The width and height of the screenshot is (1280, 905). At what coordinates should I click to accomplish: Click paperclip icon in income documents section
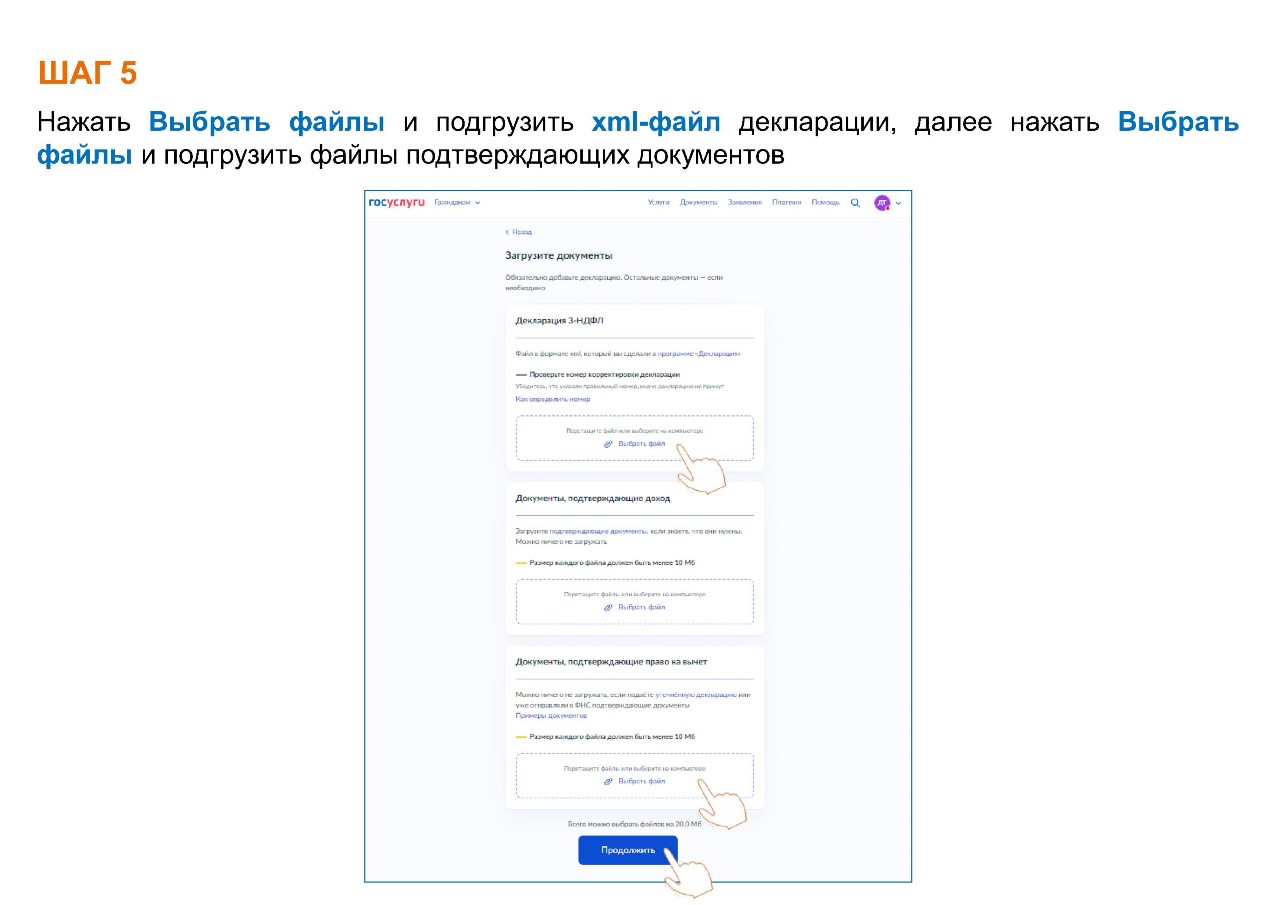[x=608, y=607]
